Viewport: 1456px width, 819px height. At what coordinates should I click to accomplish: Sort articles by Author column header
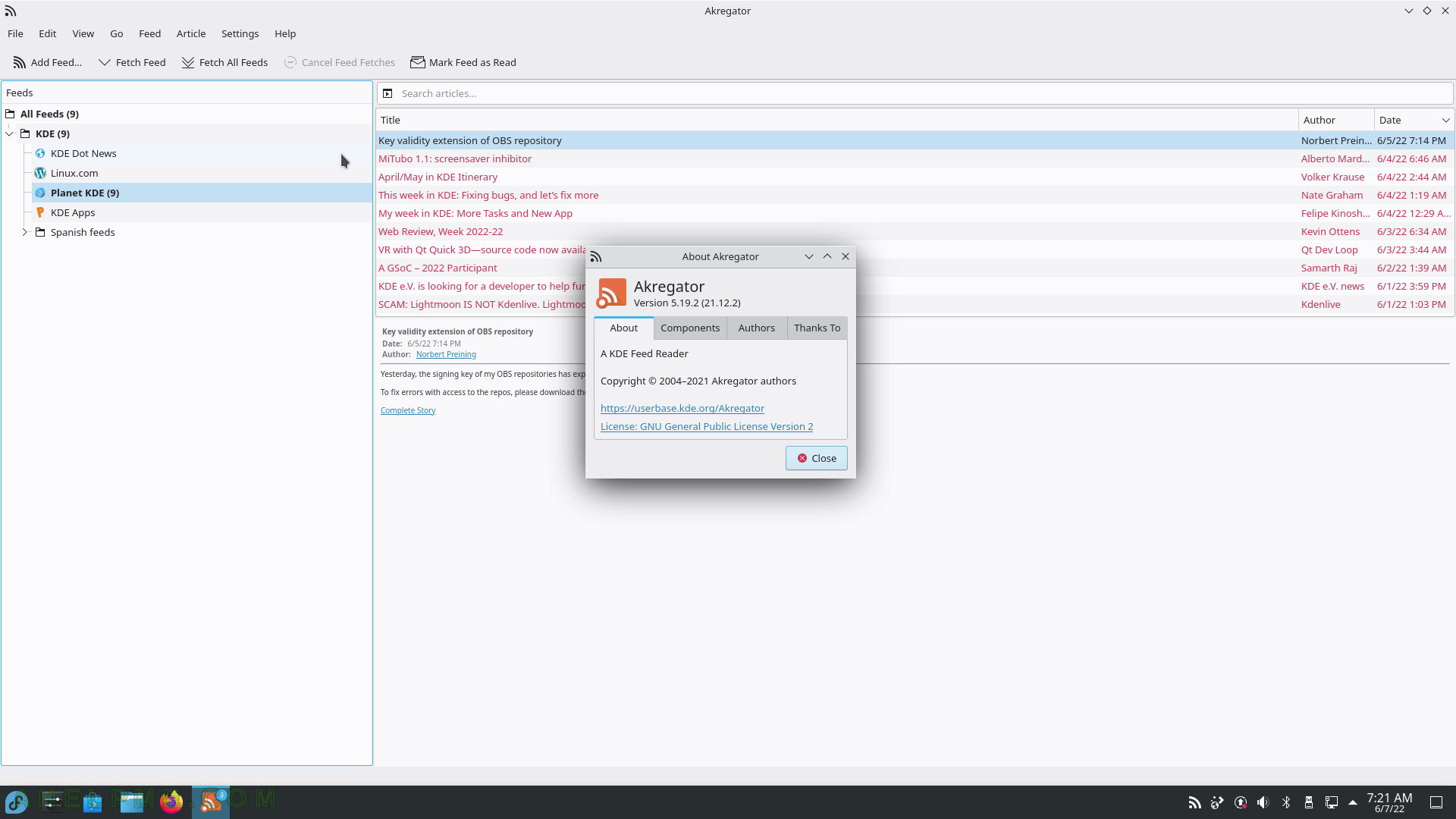pos(1336,120)
